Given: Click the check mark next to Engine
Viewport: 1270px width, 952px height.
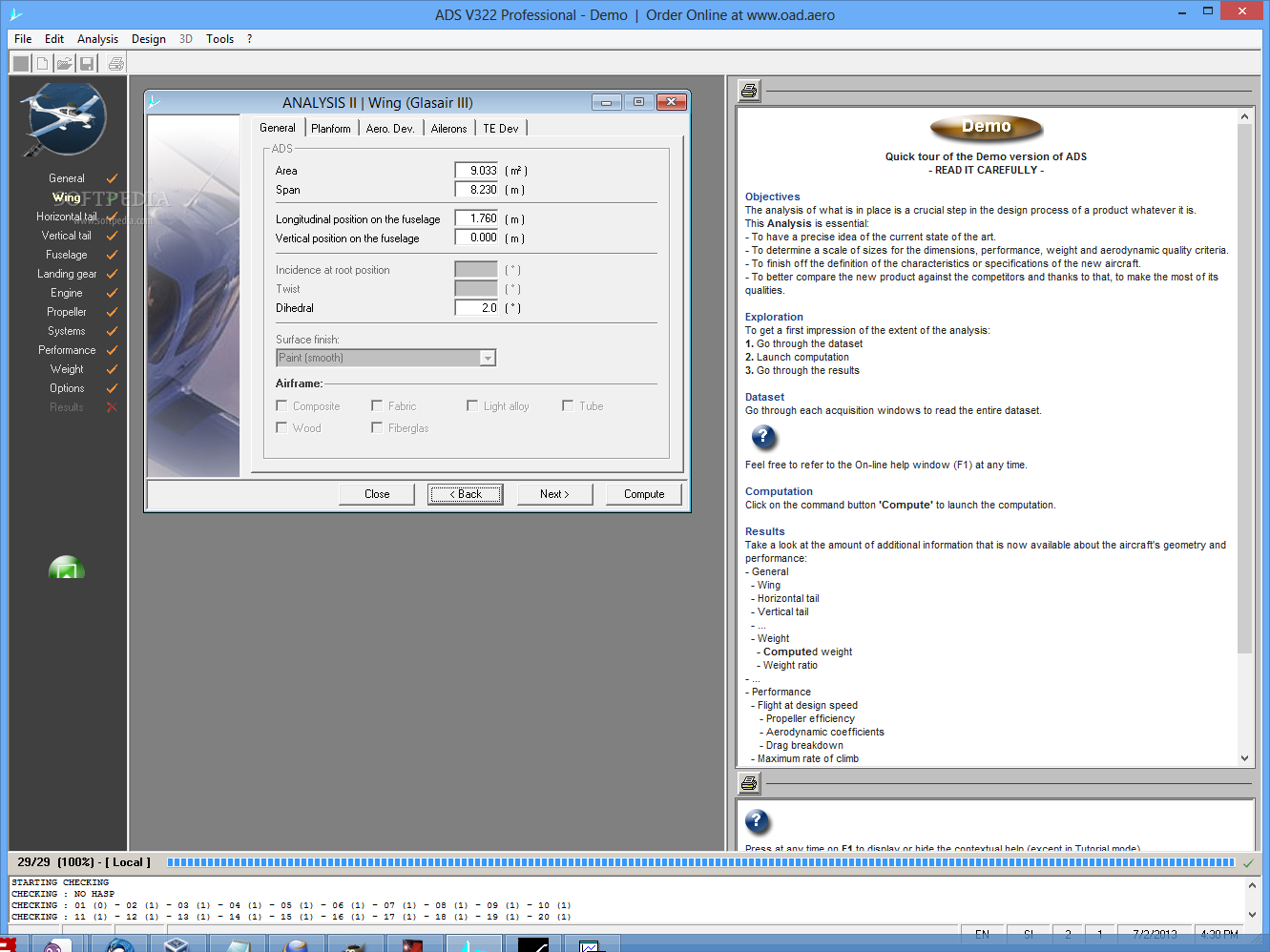Looking at the screenshot, I should tap(112, 293).
